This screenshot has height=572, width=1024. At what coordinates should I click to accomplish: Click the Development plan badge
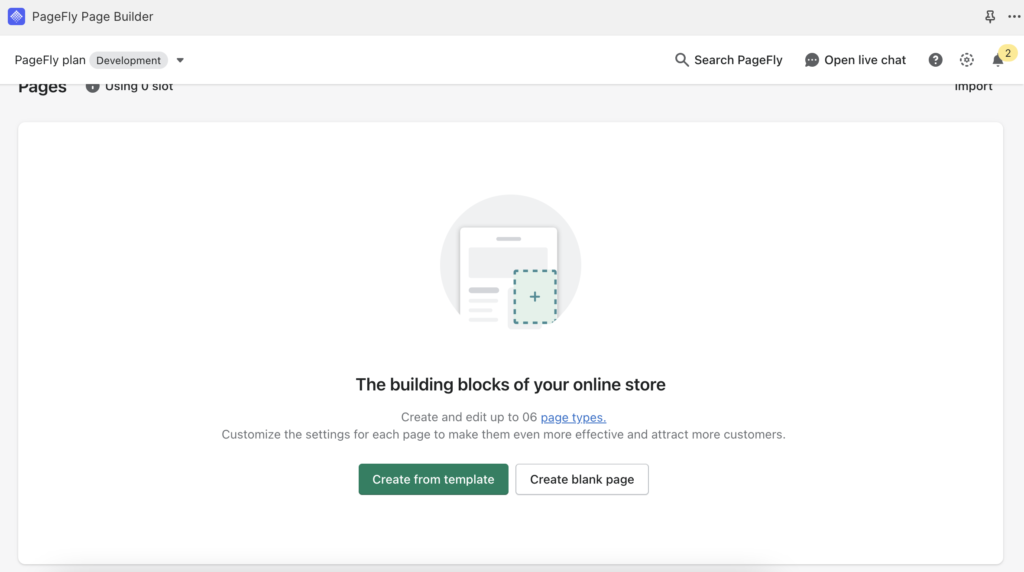128,60
